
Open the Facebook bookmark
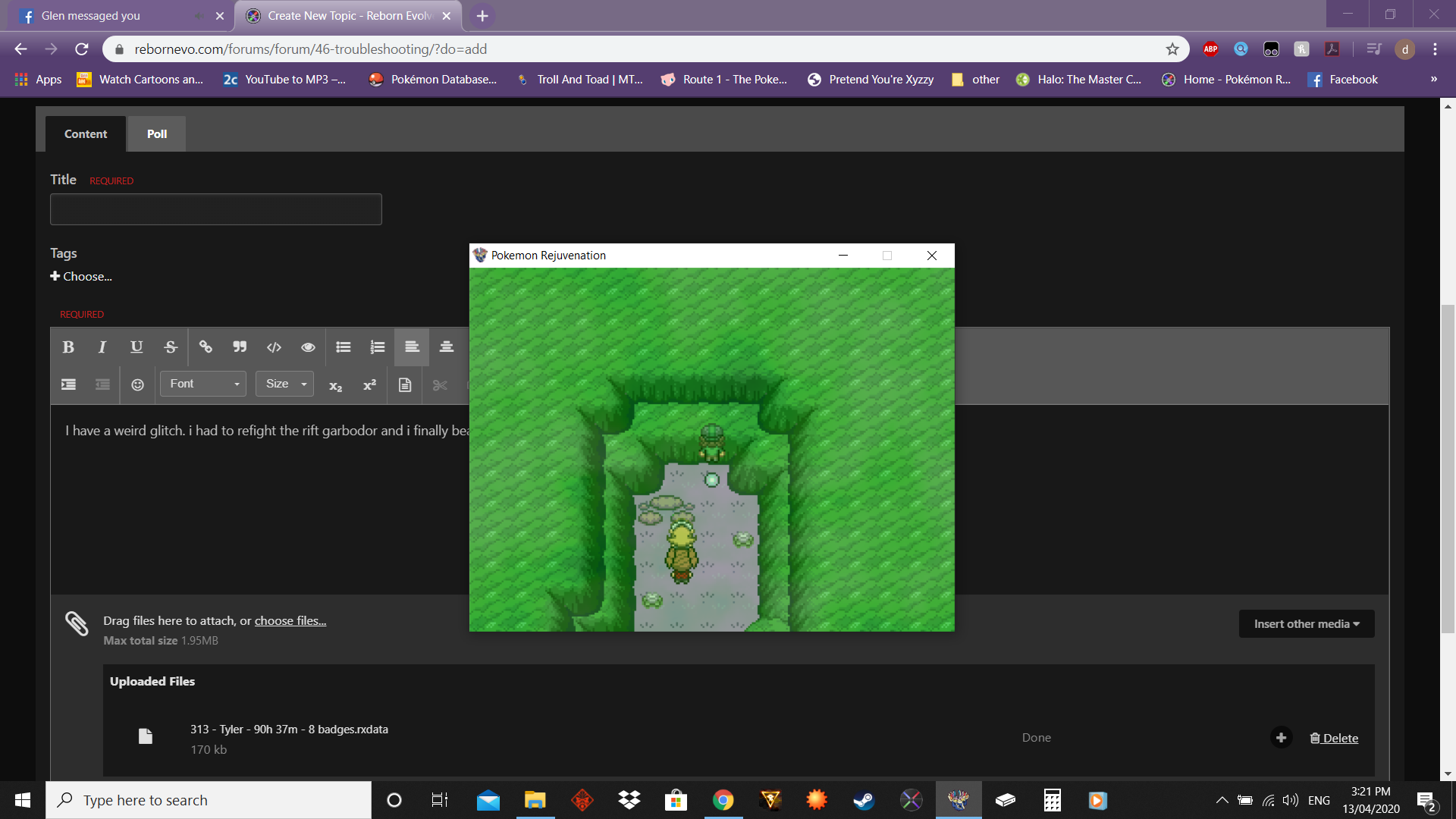[x=1343, y=80]
